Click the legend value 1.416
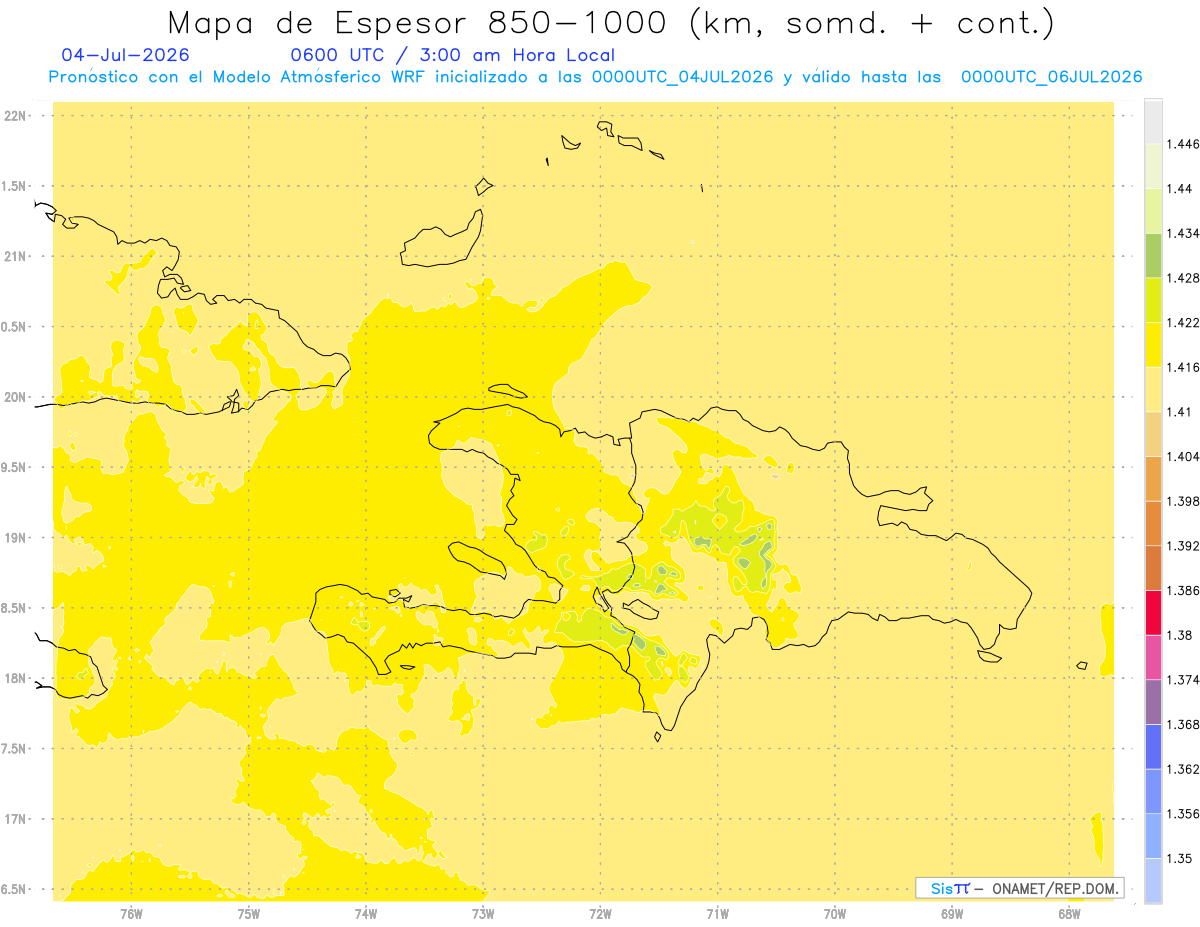 [1182, 367]
